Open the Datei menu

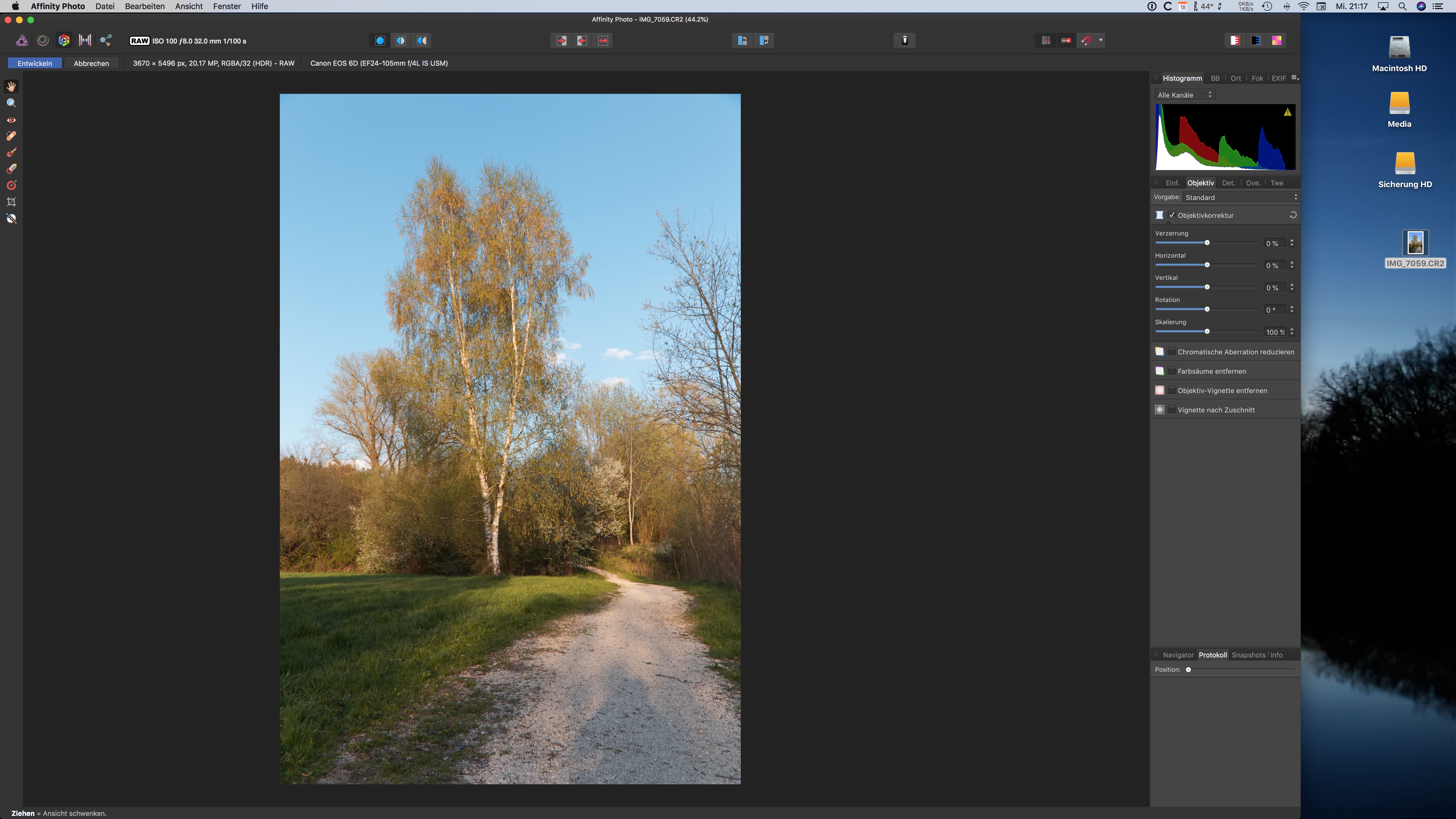pos(105,6)
